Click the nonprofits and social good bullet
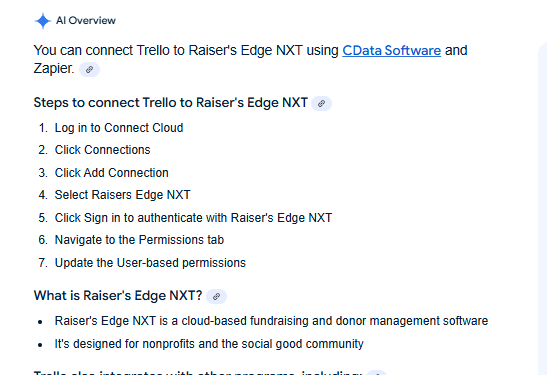This screenshot has height=375, width=547. pos(209,344)
